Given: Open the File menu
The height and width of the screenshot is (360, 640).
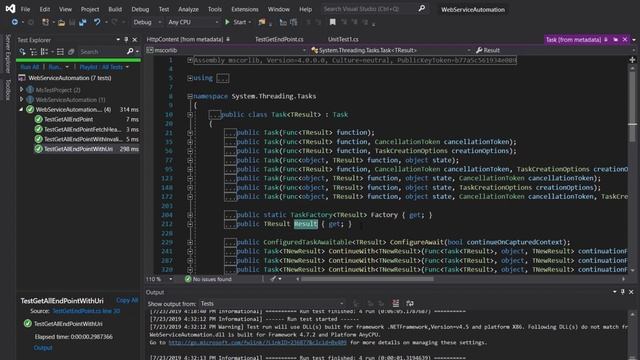Looking at the screenshot, I should (25, 9).
